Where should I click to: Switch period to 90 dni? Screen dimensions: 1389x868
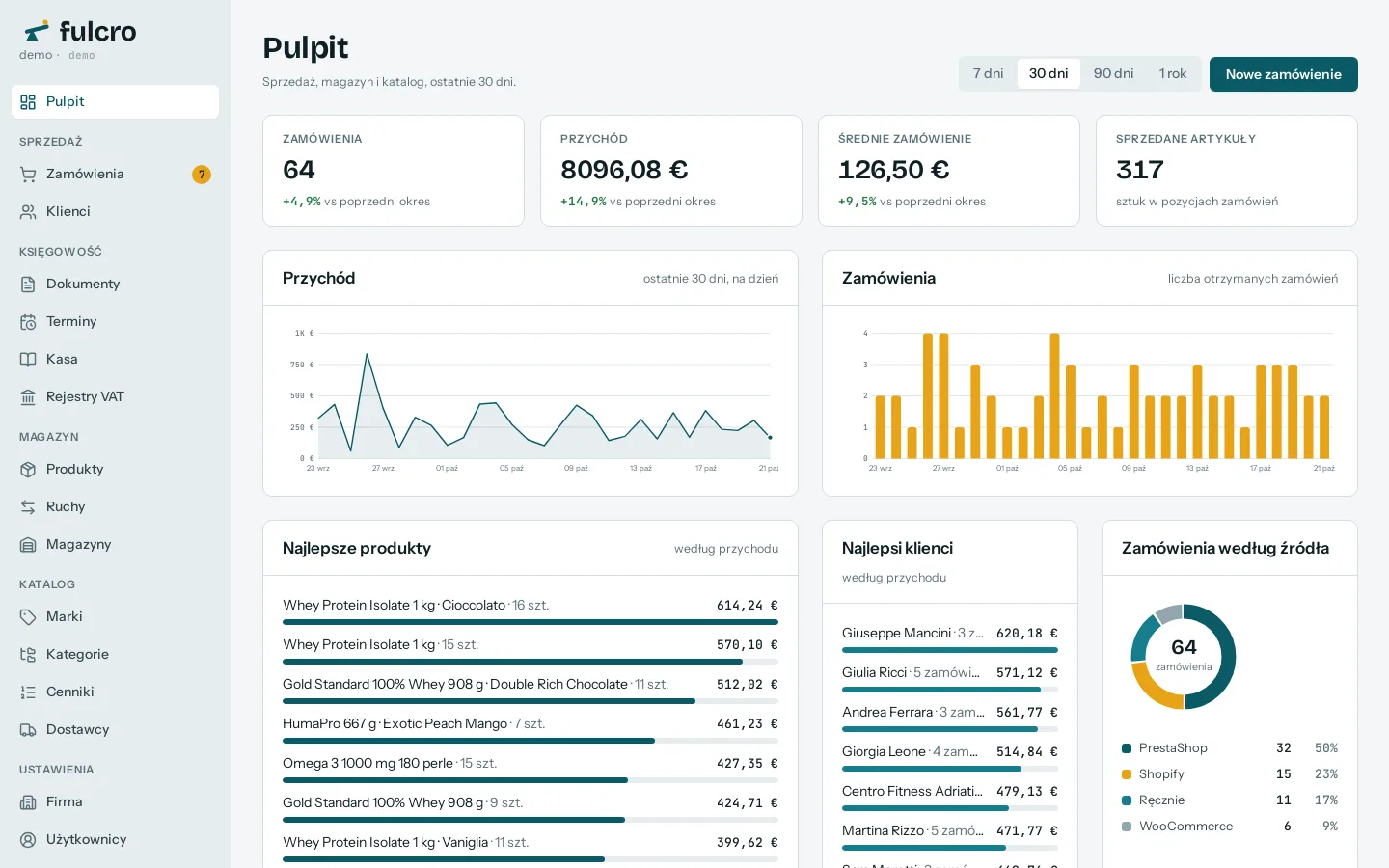click(x=1113, y=74)
